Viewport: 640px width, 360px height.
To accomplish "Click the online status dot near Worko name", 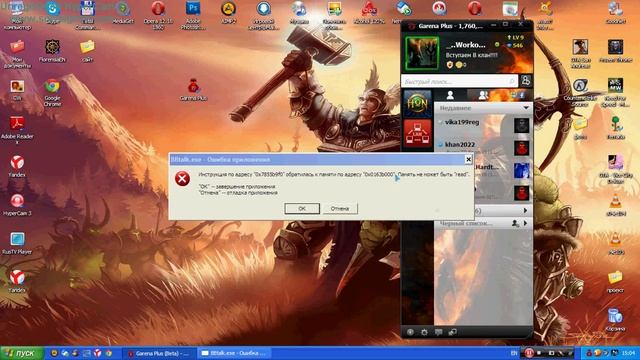I will pos(497,44).
